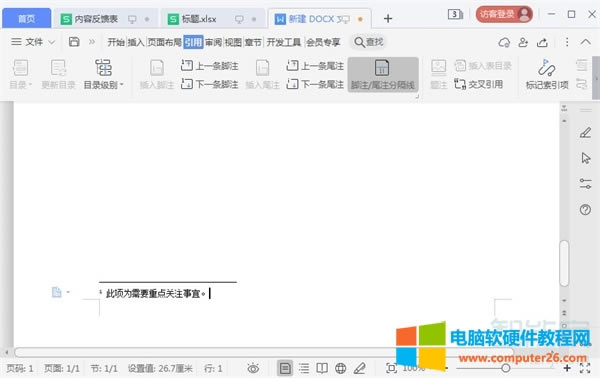
Task: Go to 上一条脚注
Action: pyautogui.click(x=209, y=66)
